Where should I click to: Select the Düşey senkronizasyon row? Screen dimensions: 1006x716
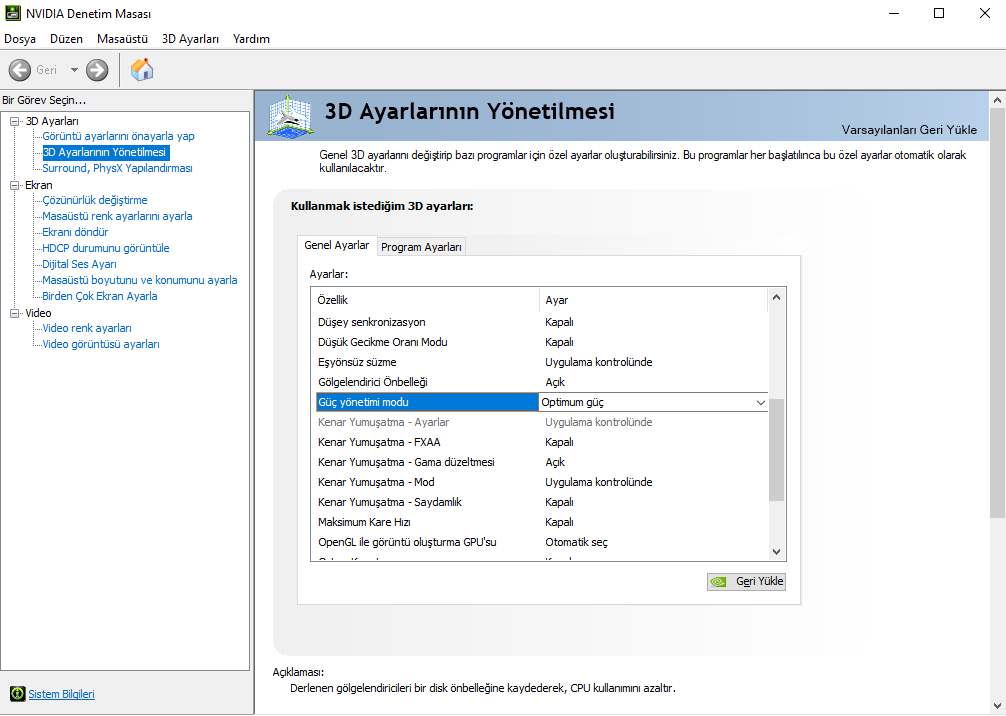point(541,322)
